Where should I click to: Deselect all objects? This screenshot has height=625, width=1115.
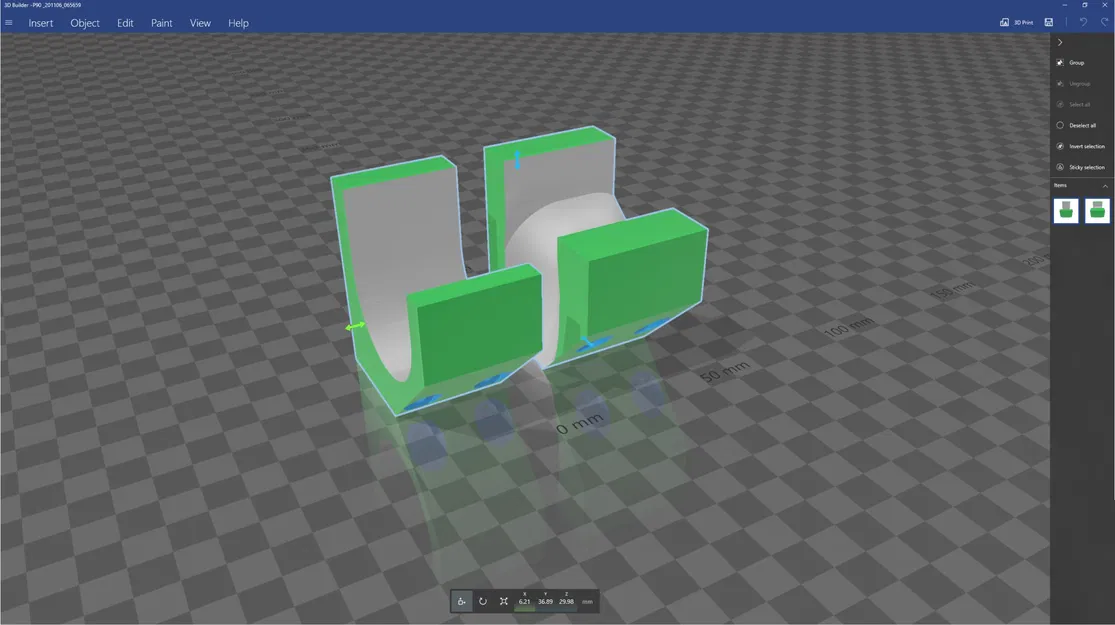pos(1076,125)
